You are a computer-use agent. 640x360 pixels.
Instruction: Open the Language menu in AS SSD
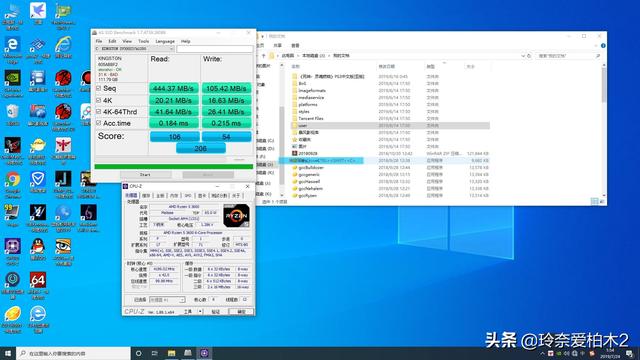tap(165, 41)
